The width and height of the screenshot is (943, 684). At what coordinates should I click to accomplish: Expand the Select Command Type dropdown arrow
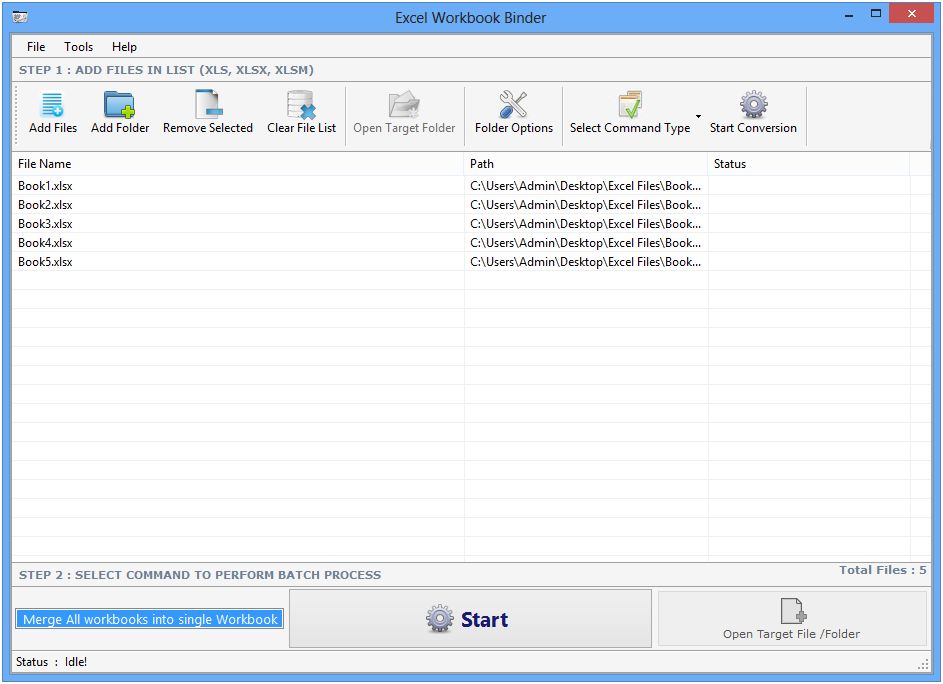coord(698,116)
